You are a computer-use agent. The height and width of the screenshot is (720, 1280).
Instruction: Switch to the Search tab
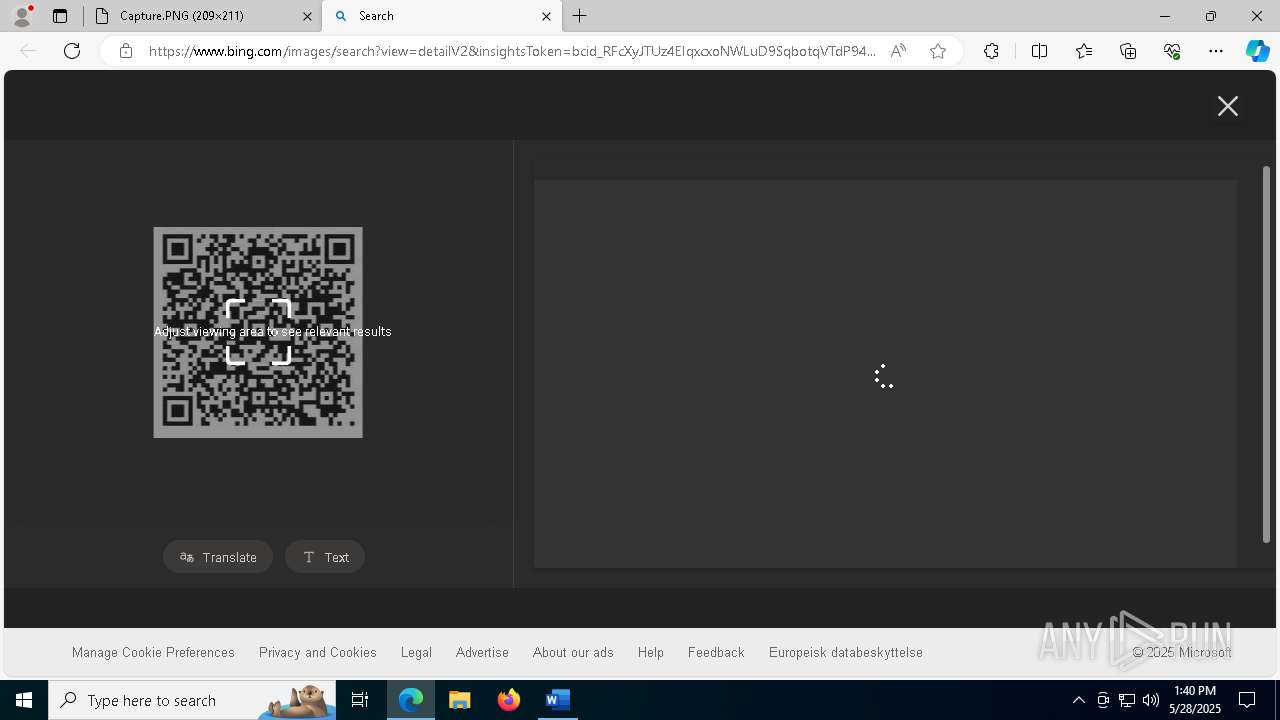tap(435, 16)
